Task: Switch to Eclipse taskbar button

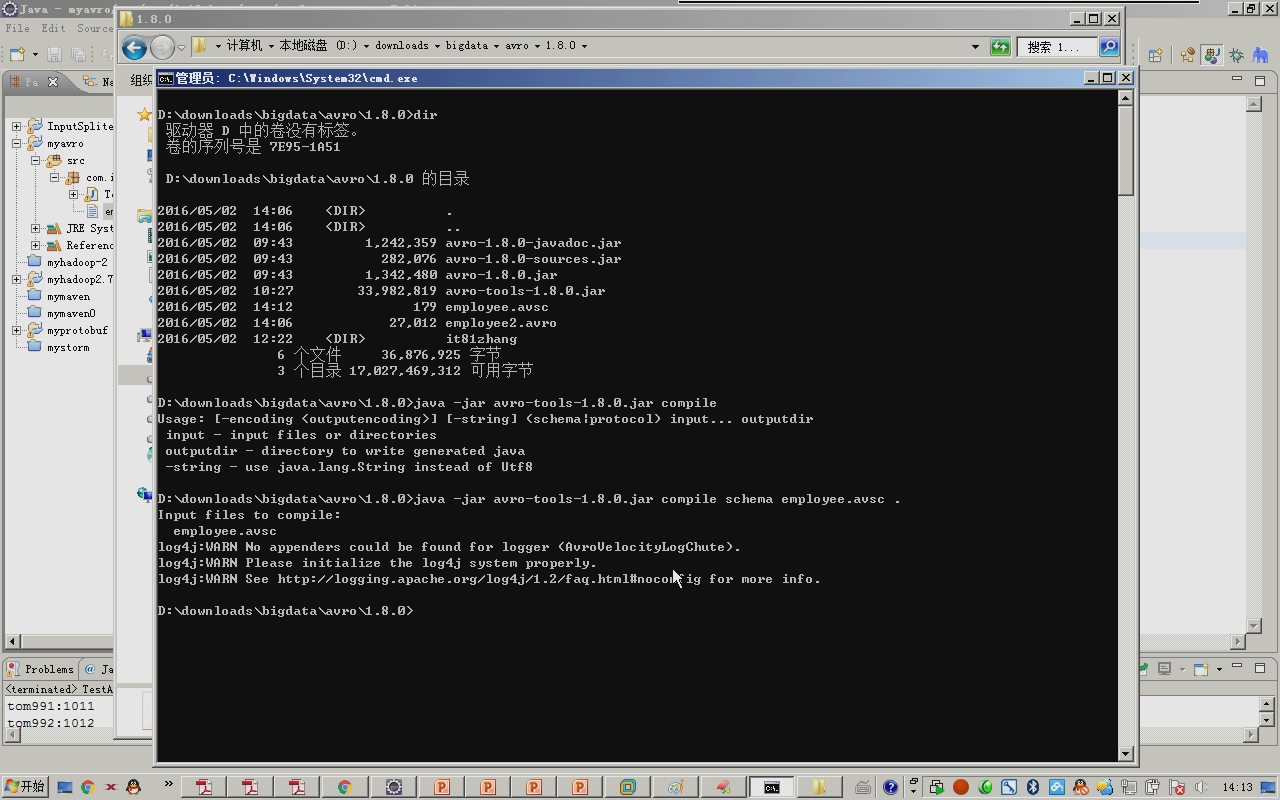Action: [394, 787]
